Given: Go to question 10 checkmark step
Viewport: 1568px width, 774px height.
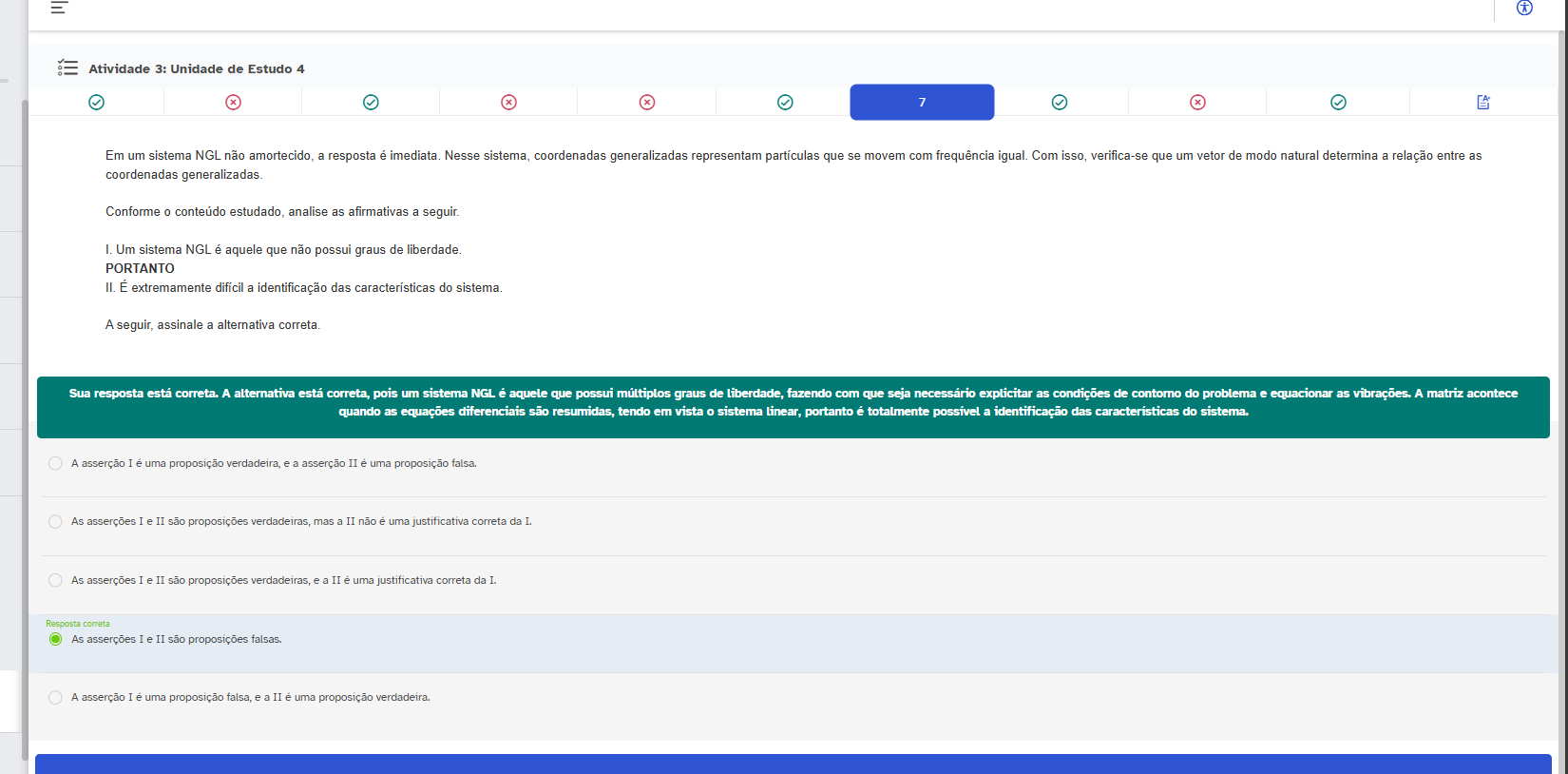Looking at the screenshot, I should click(x=1338, y=102).
